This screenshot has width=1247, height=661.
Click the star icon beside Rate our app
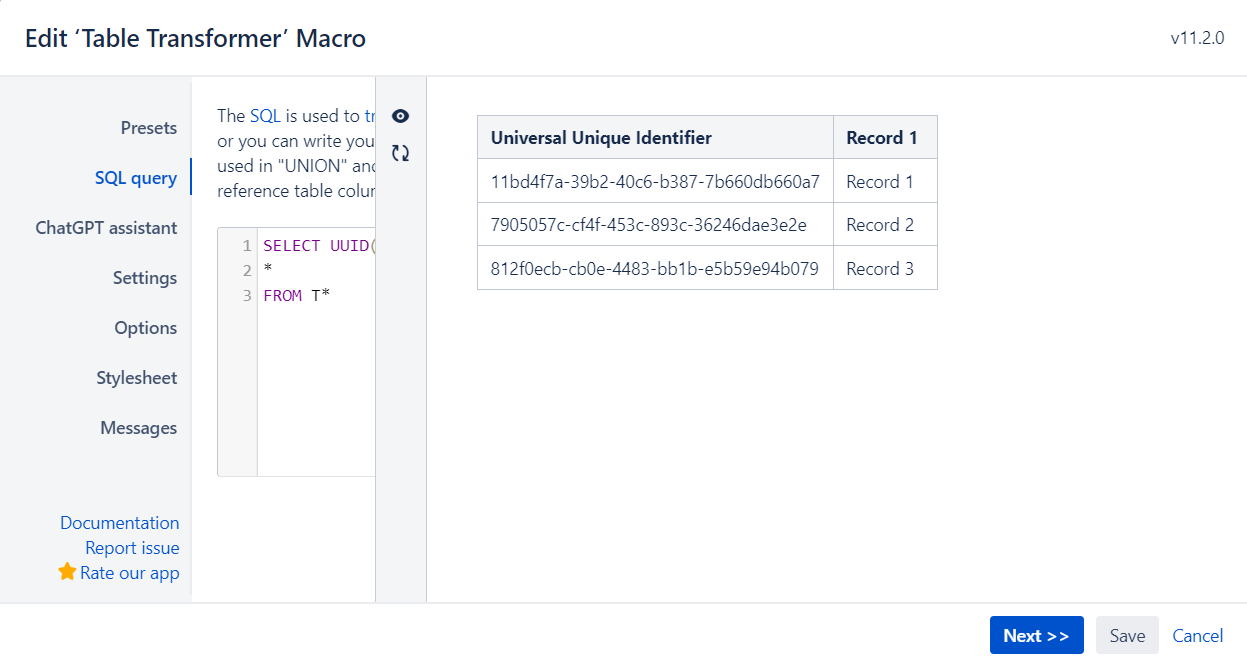[66, 572]
